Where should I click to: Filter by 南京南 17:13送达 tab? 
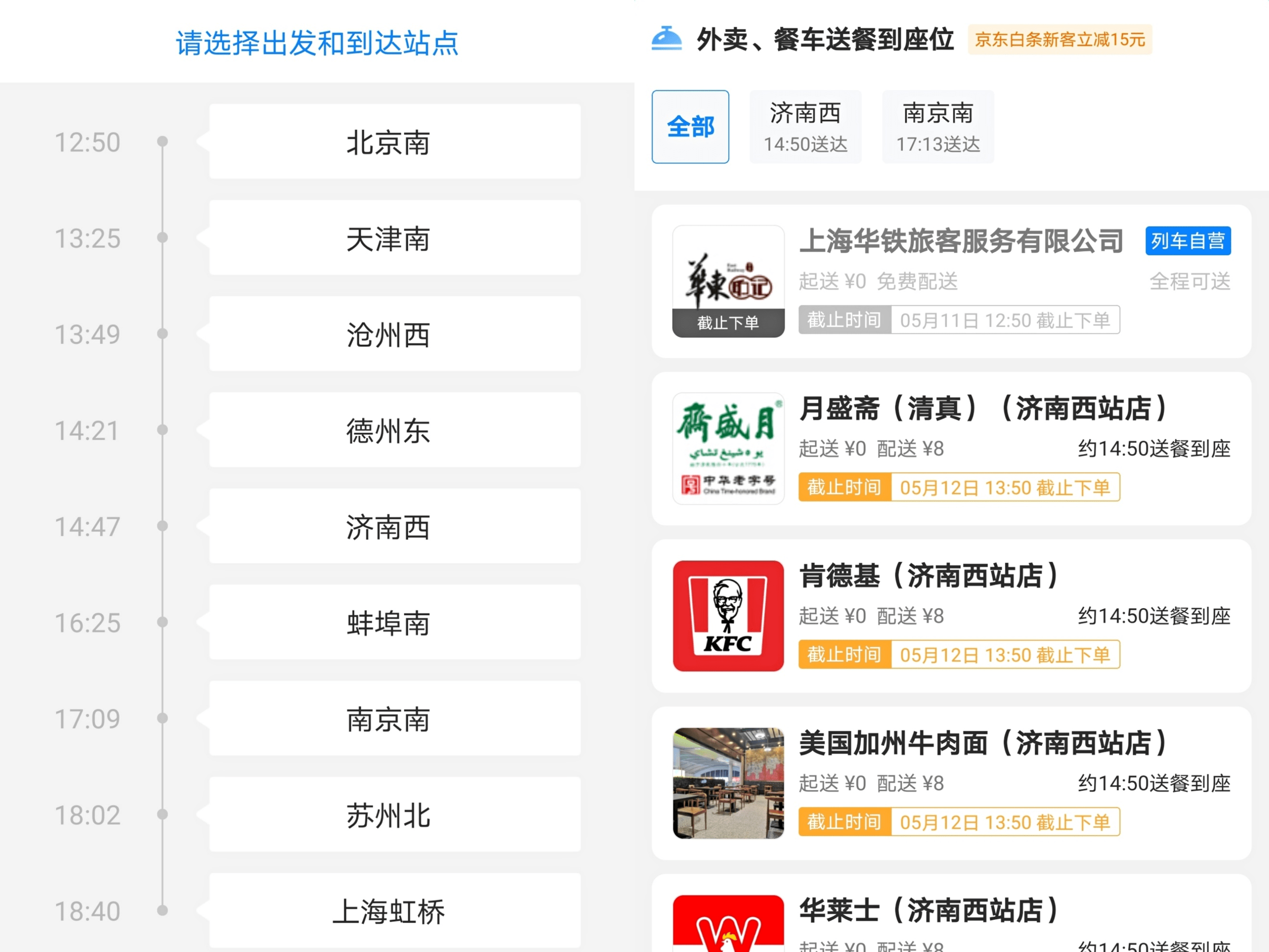pos(938,127)
